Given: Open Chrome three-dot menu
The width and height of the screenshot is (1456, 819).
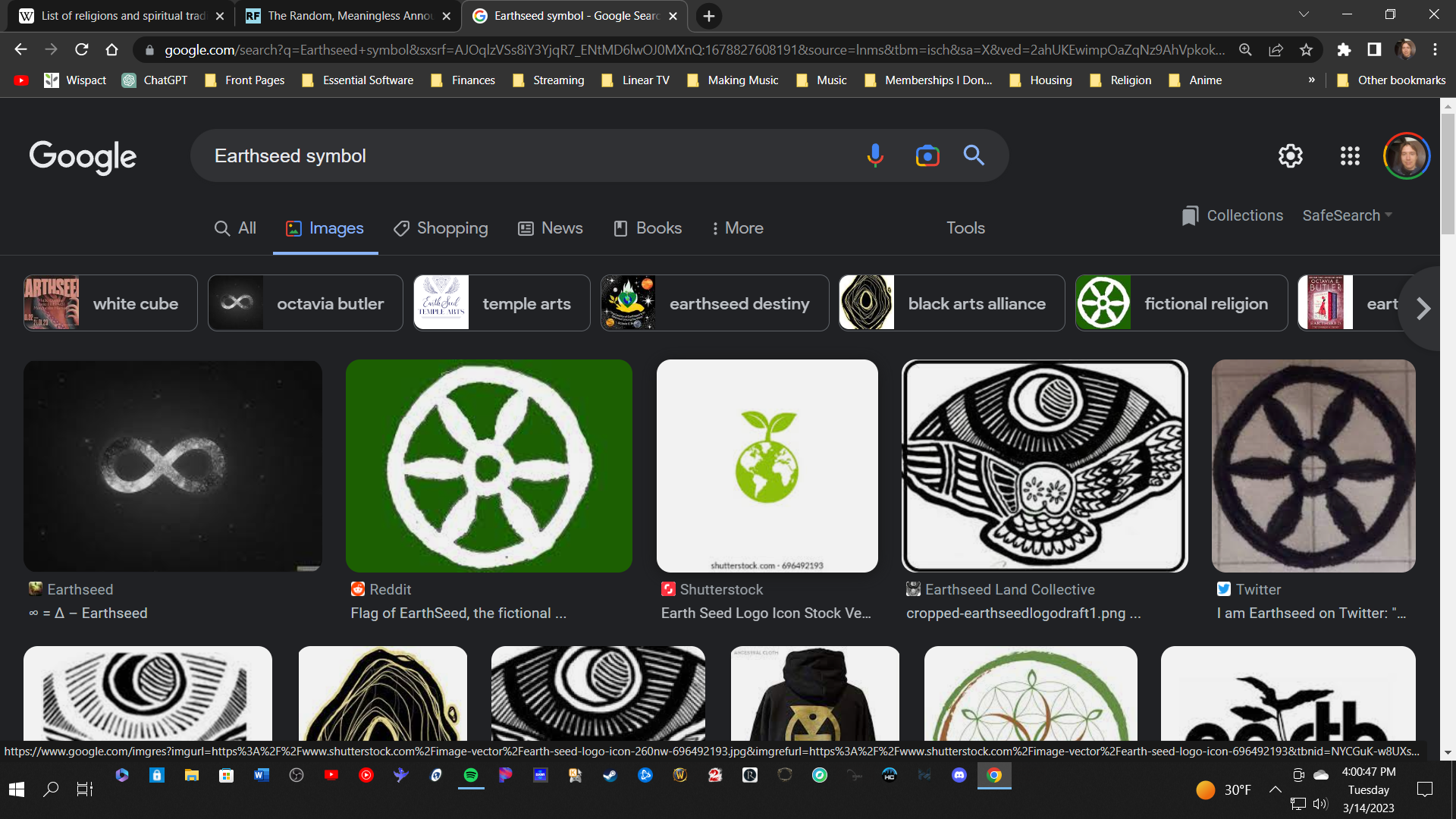Looking at the screenshot, I should click(1435, 49).
